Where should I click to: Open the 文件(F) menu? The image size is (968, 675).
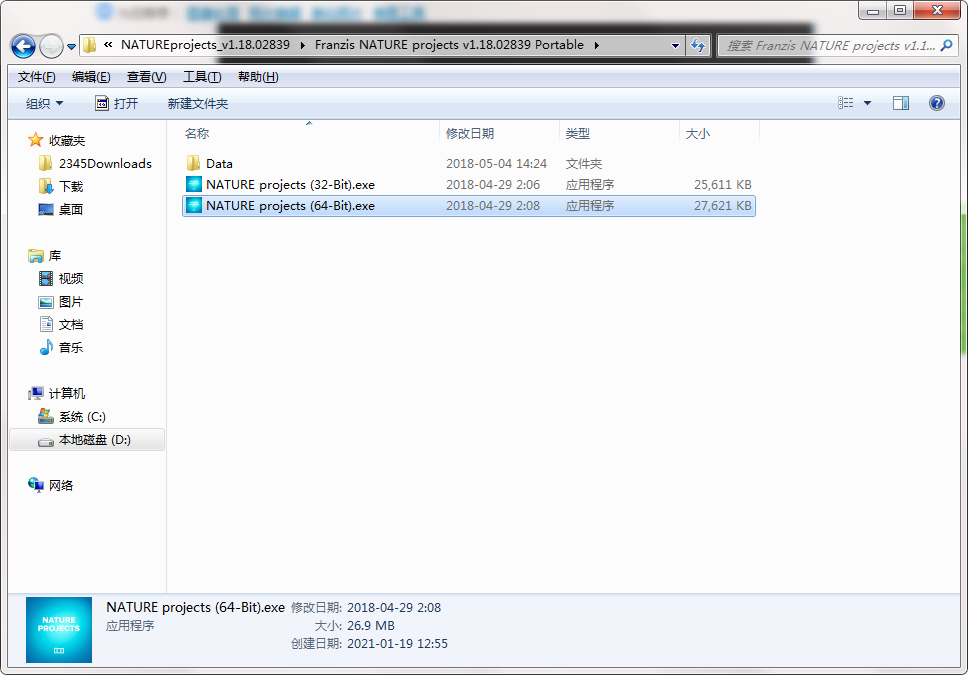[x=36, y=77]
